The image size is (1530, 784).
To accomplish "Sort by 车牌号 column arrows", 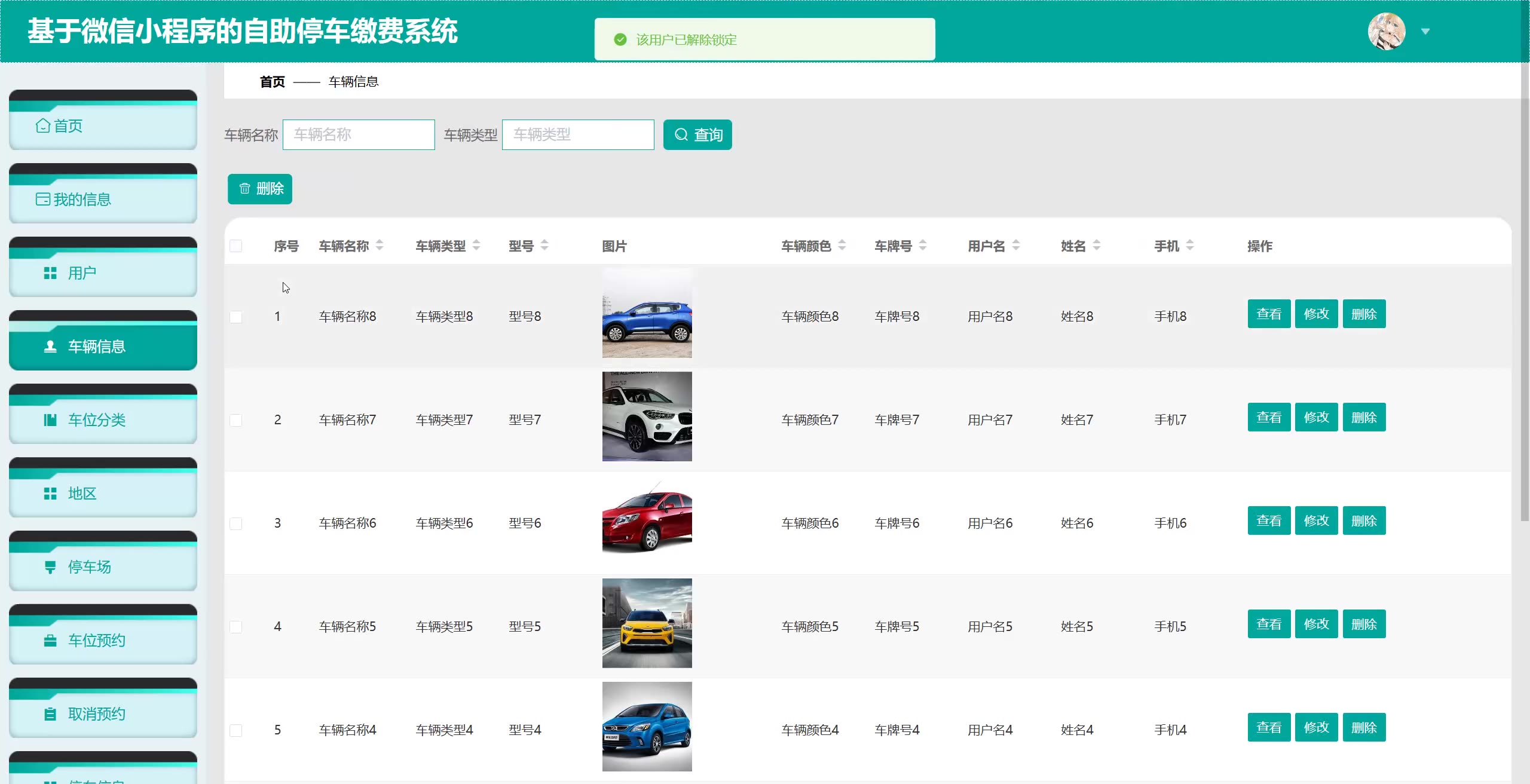I will point(923,246).
